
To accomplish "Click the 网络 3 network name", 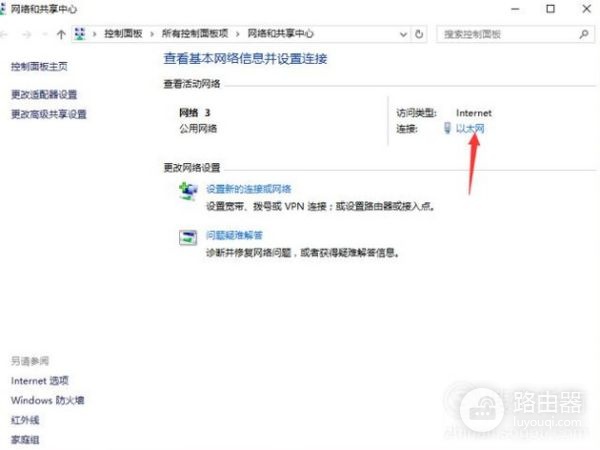I will [x=195, y=112].
